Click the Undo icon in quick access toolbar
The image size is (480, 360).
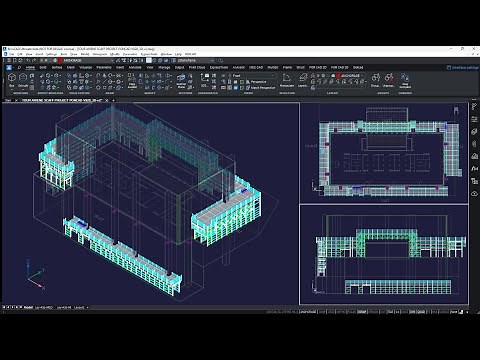click(x=28, y=60)
